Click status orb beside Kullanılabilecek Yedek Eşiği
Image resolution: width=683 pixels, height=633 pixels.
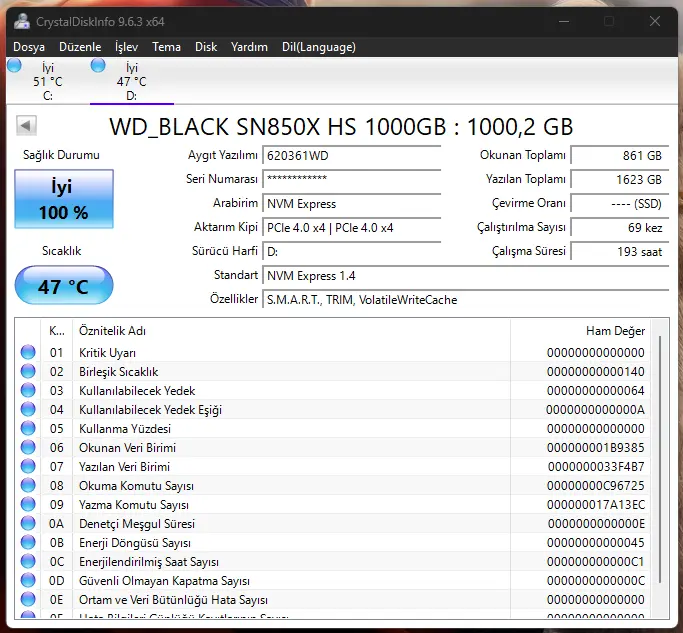pos(28,409)
